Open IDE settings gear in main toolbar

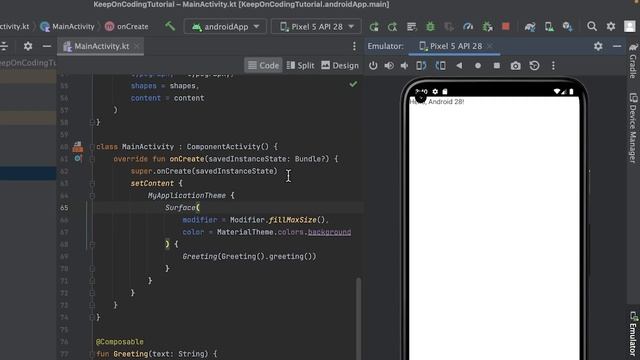pos(611,27)
